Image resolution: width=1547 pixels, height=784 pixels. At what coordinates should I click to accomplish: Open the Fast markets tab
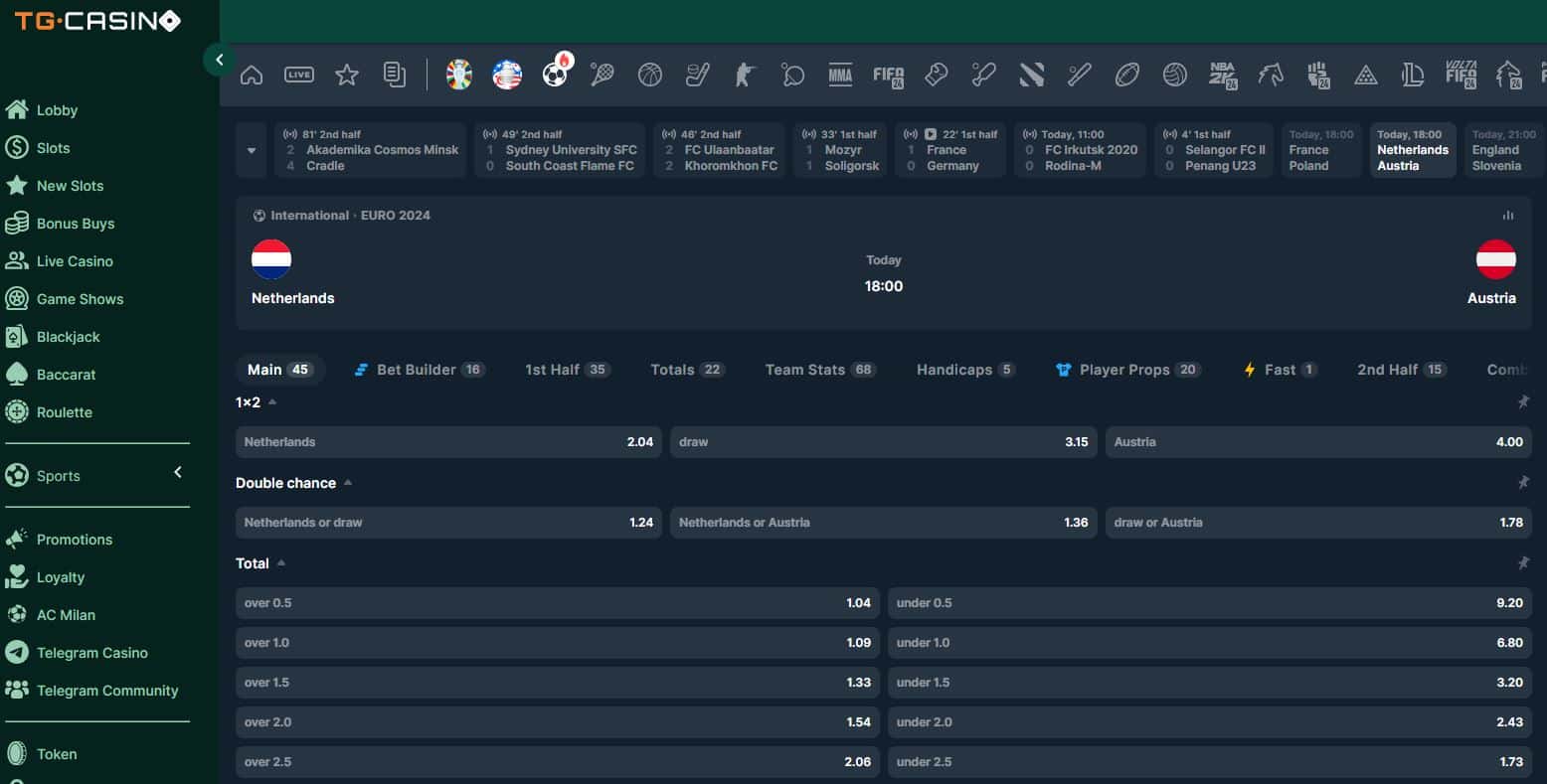[x=1281, y=370]
